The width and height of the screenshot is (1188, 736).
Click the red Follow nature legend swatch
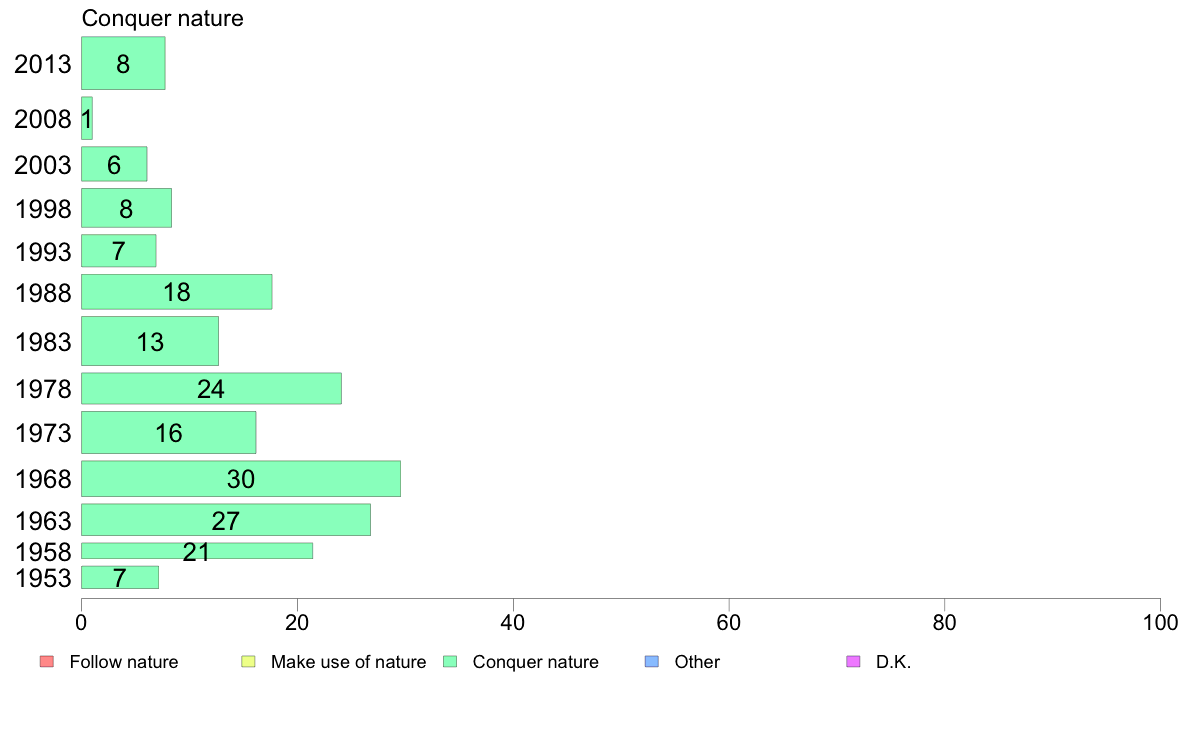[46, 662]
